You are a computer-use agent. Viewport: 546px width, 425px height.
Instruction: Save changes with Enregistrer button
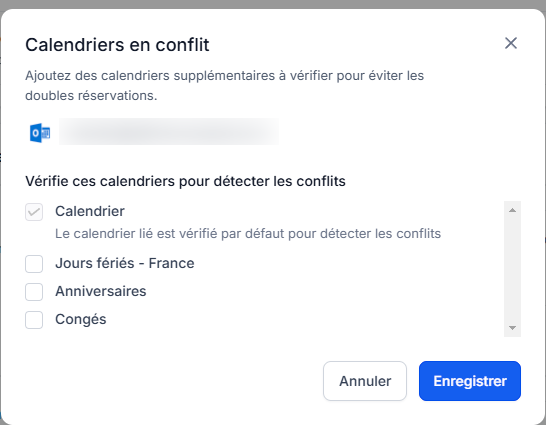470,381
